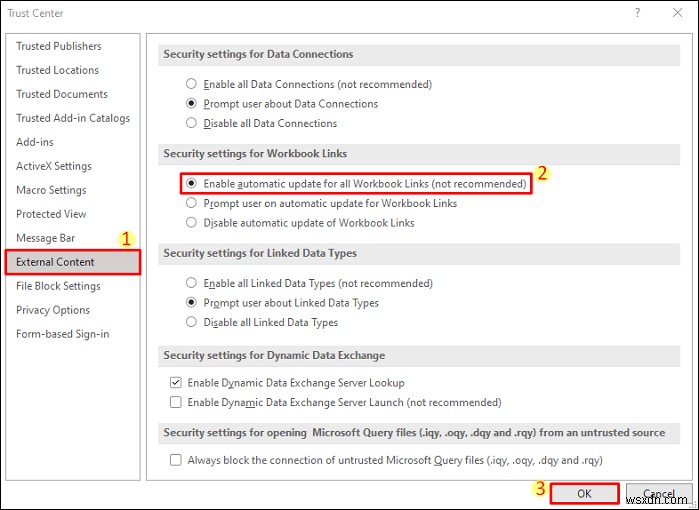699x510 pixels.
Task: Go to Trusted Locations settings
Action: pyautogui.click(x=58, y=70)
